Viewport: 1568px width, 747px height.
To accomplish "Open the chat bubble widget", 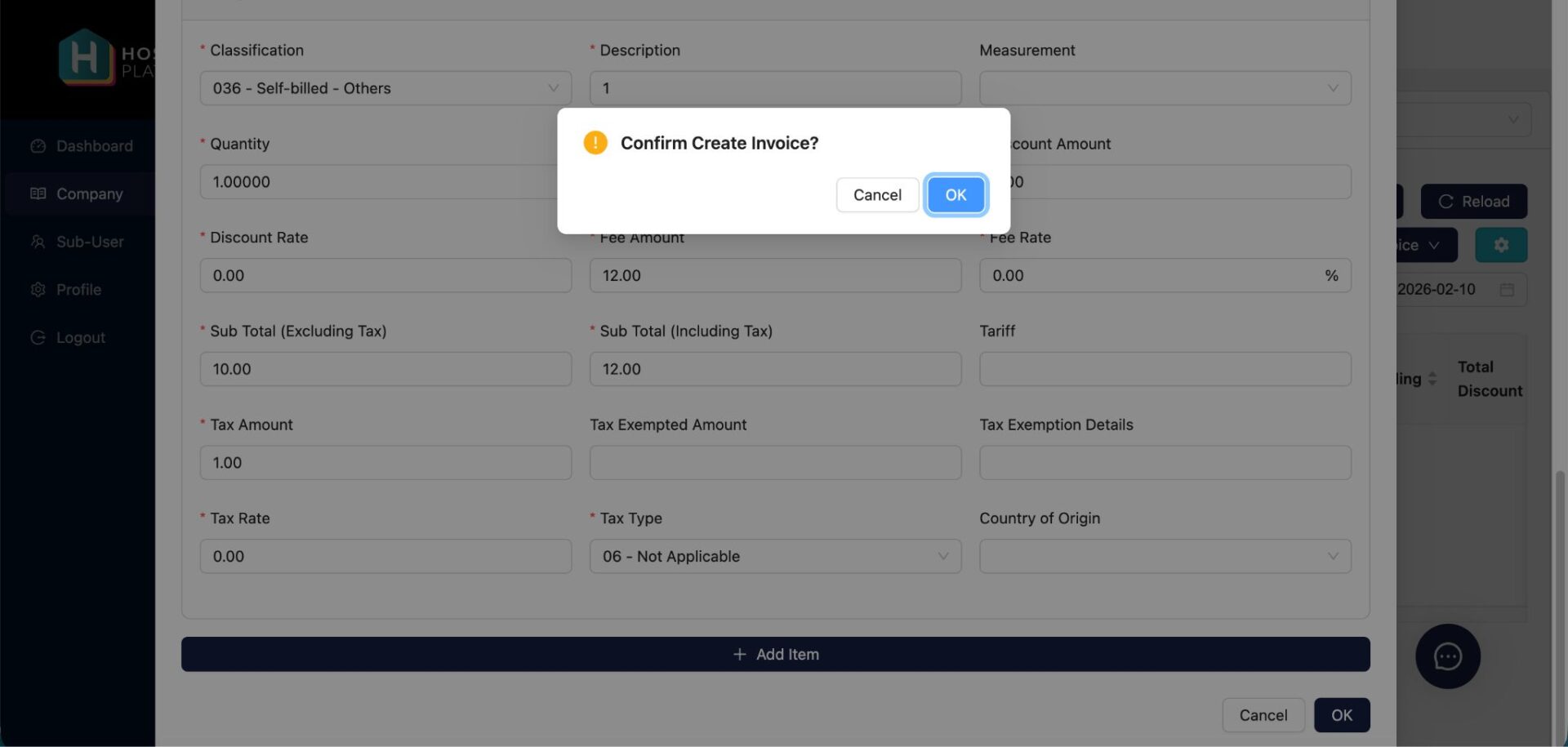I will 1447,656.
